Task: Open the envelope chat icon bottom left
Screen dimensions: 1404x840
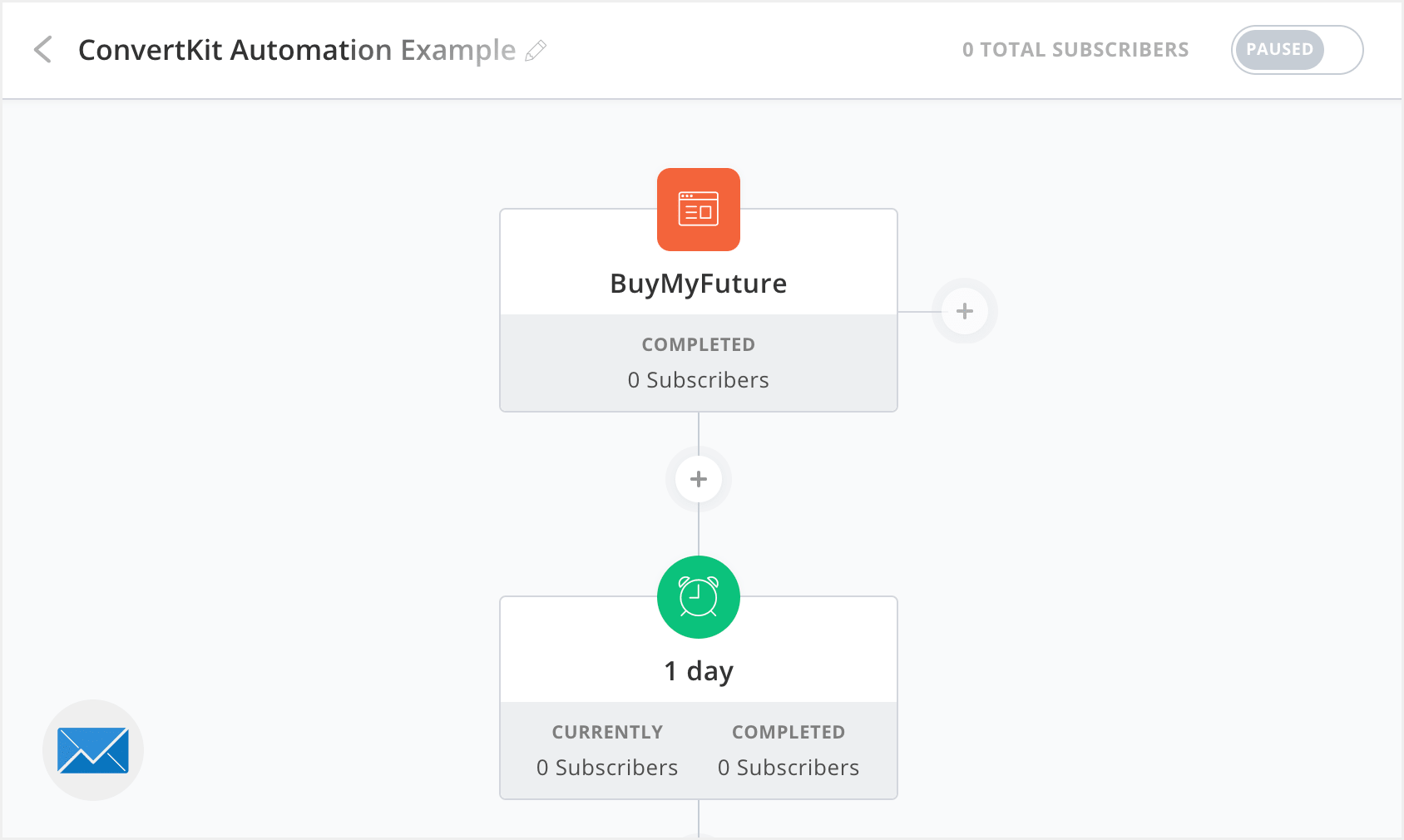Action: click(x=92, y=749)
